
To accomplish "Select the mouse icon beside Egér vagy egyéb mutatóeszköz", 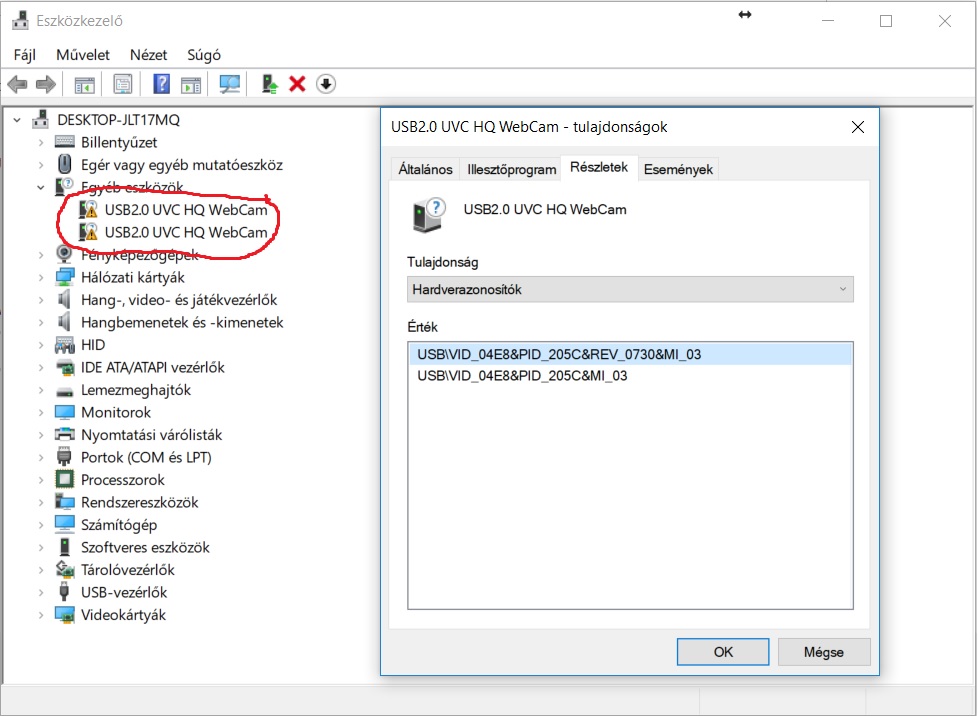I will tap(64, 165).
